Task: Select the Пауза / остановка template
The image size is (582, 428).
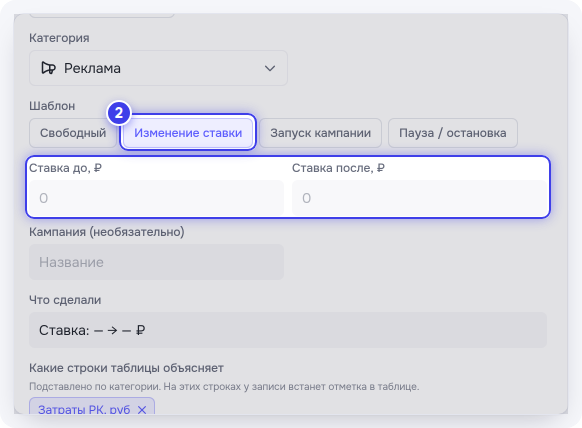Action: [452, 133]
